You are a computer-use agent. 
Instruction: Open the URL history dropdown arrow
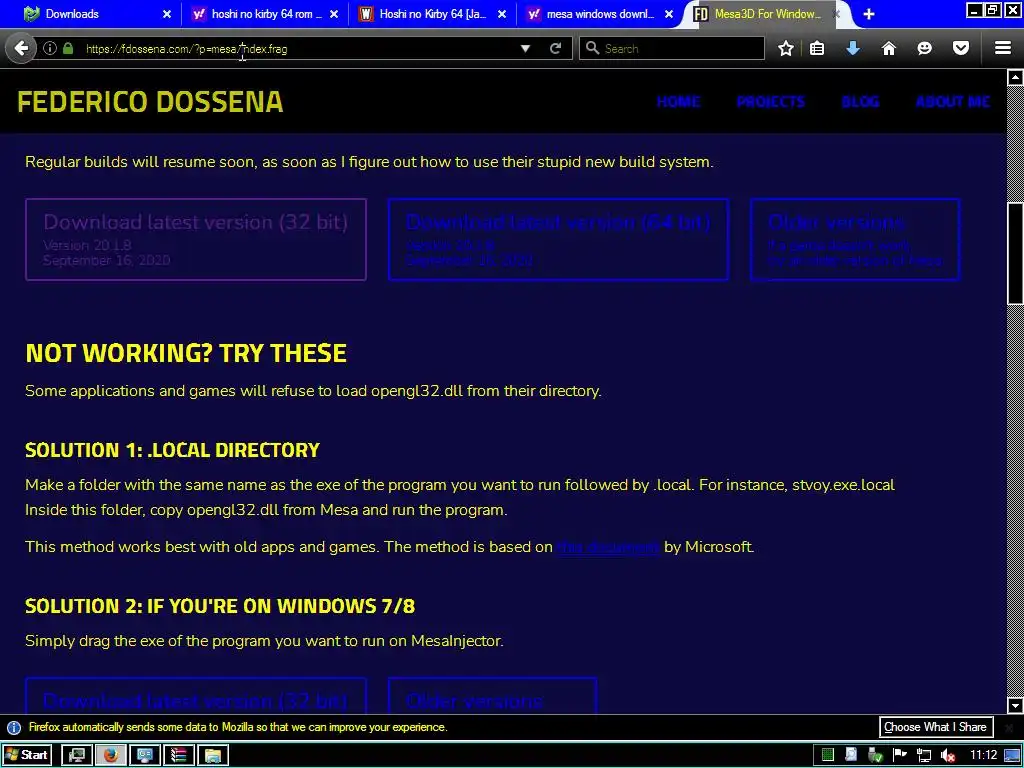tap(525, 48)
